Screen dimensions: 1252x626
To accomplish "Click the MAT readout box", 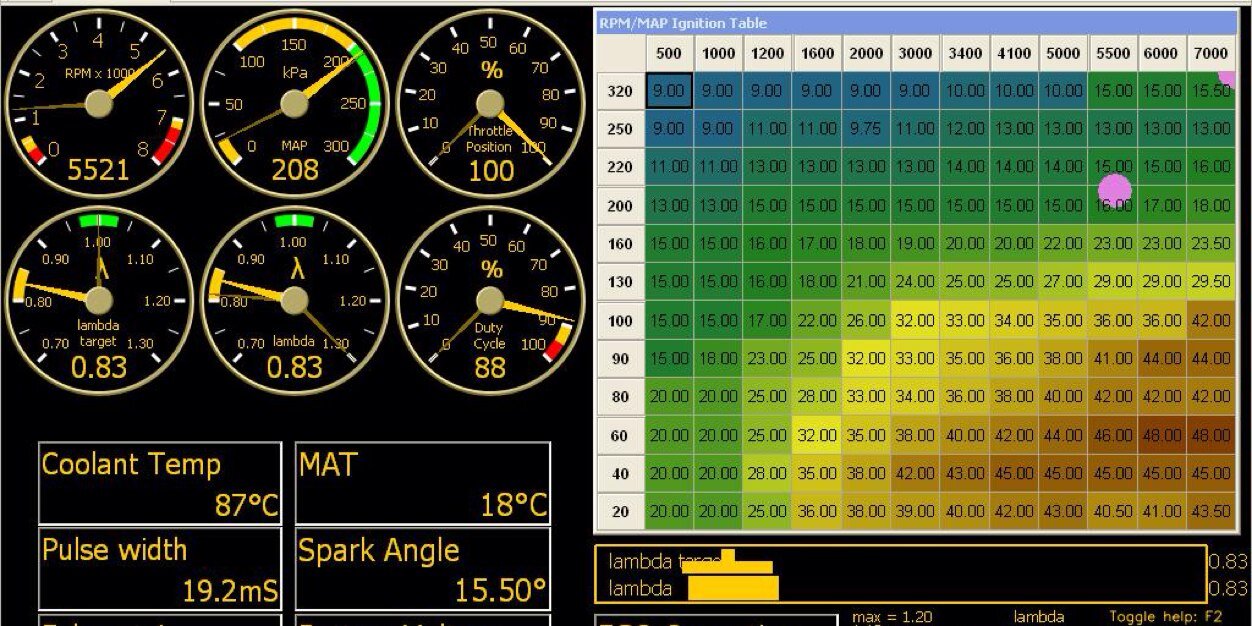I will click(423, 484).
